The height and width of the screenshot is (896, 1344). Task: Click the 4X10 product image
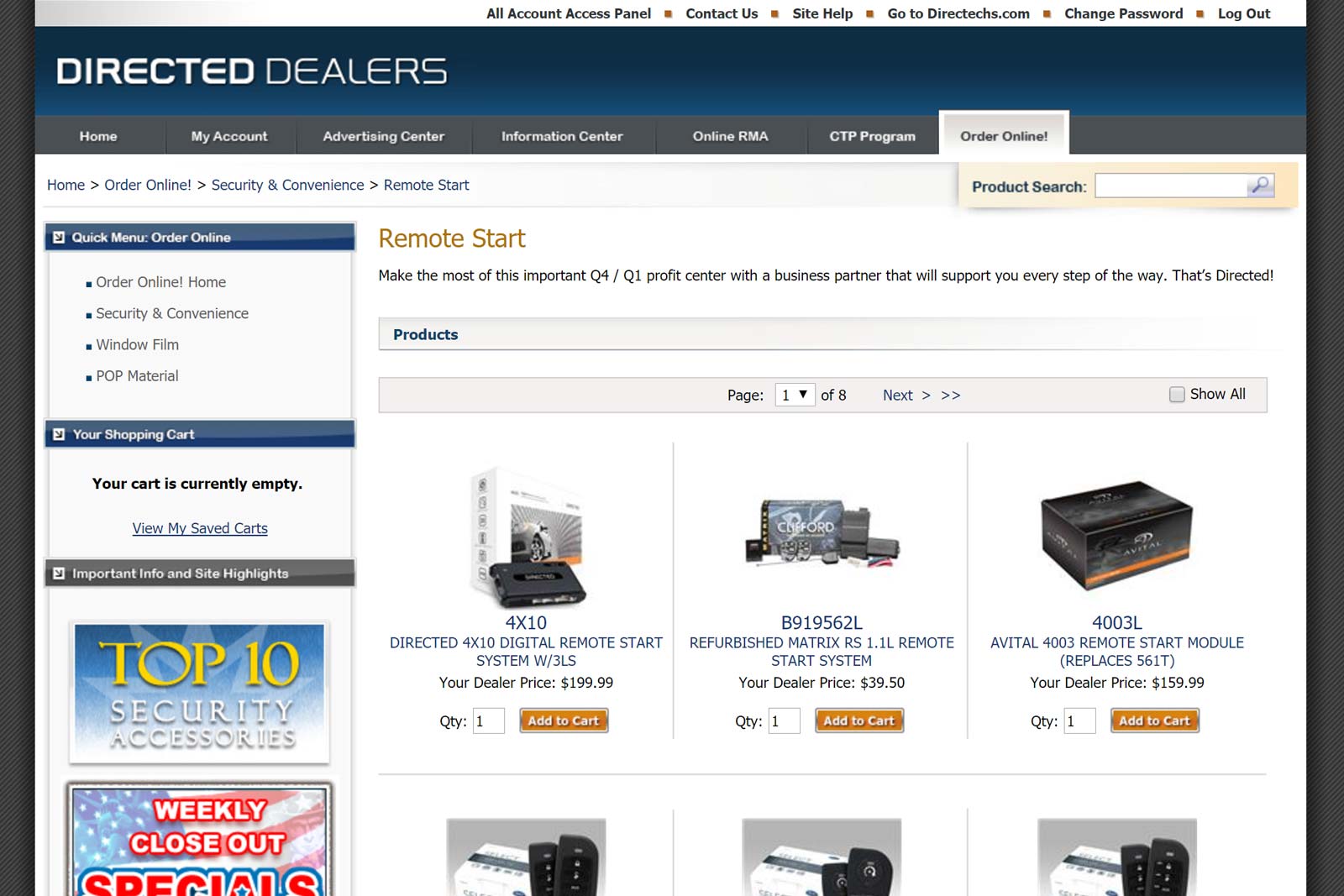click(527, 537)
